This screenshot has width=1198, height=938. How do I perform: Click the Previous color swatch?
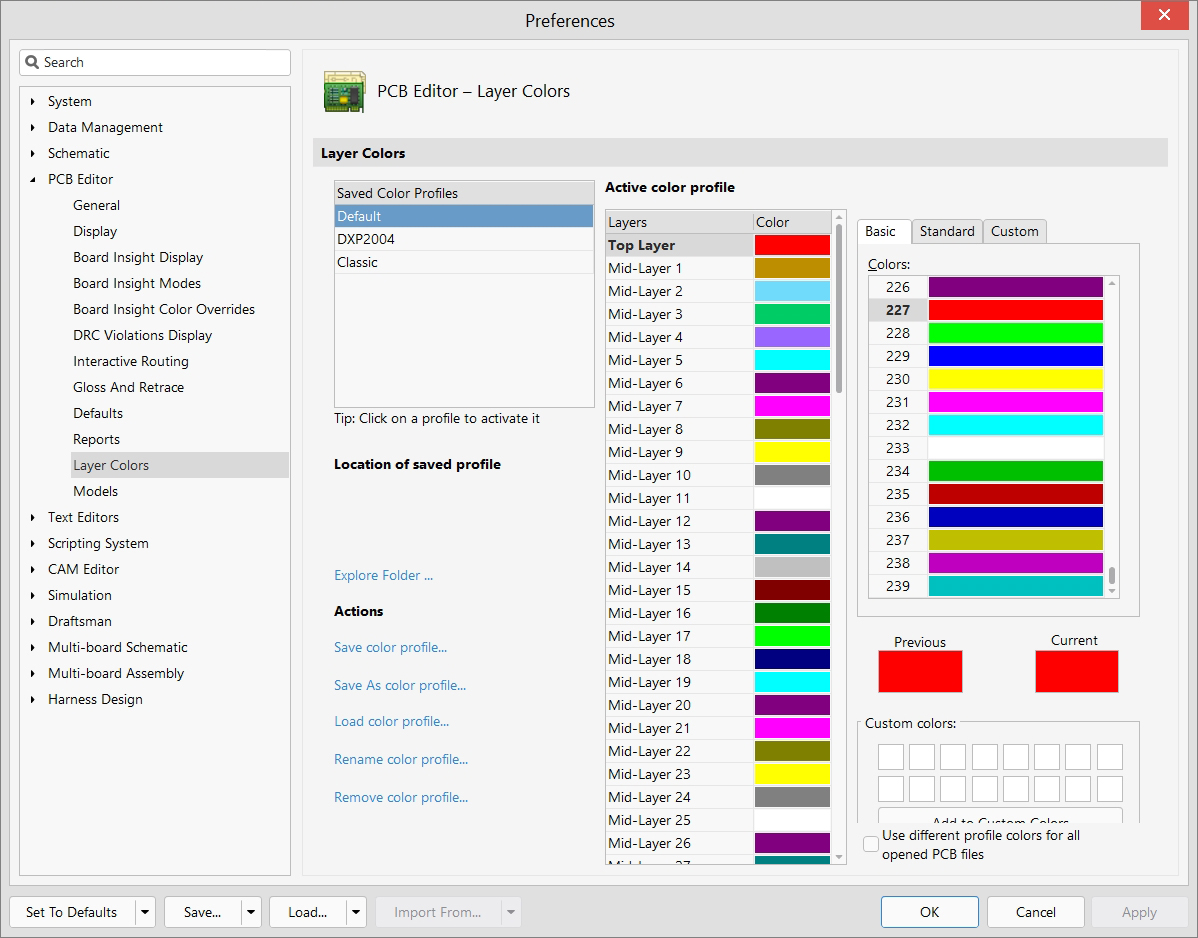coord(920,671)
